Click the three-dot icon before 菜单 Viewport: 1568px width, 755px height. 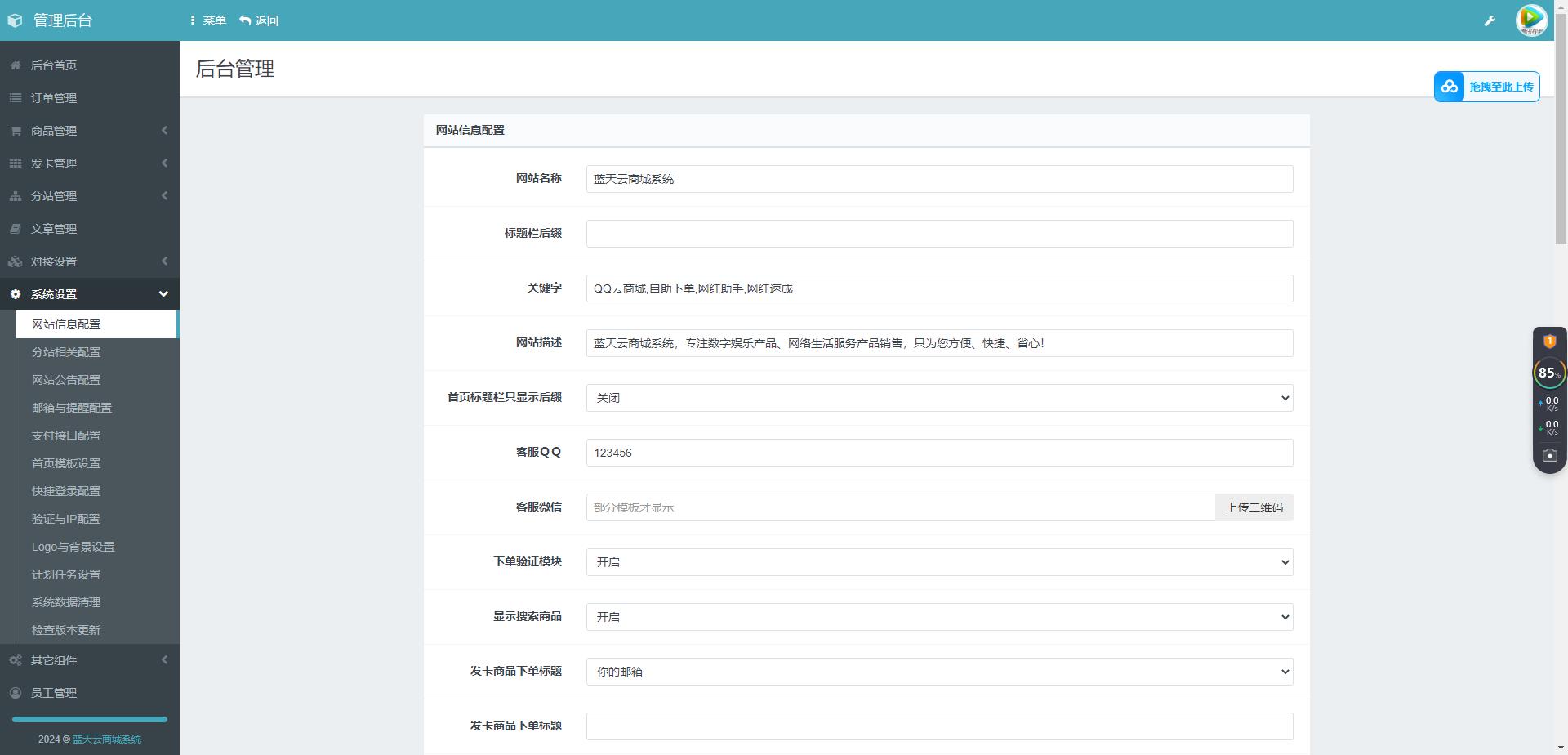pos(193,20)
